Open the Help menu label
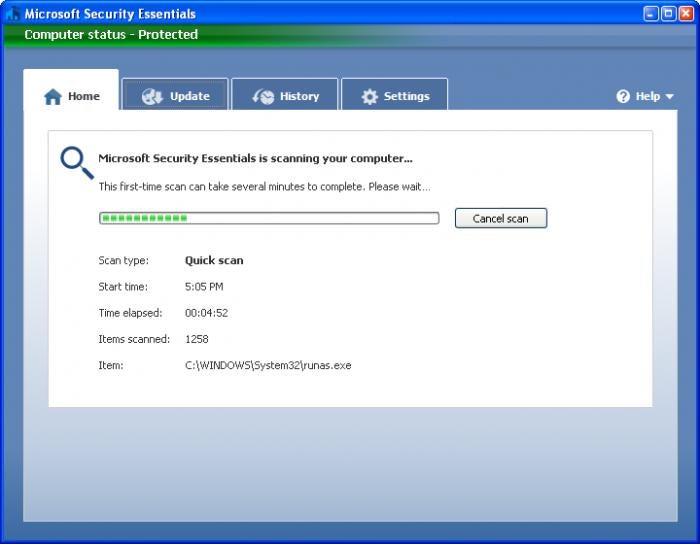Viewport: 700px width, 544px height. [647, 96]
